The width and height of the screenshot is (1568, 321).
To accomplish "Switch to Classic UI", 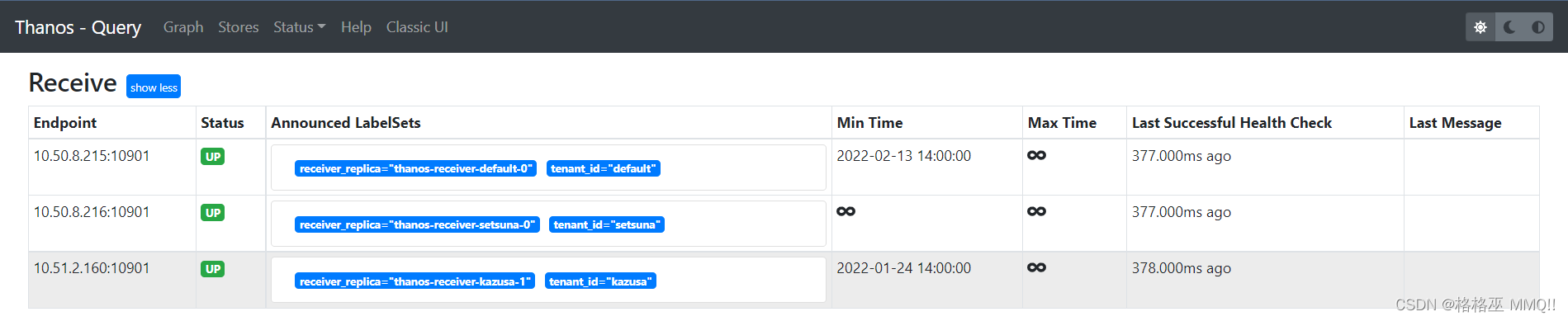I will pyautogui.click(x=417, y=27).
